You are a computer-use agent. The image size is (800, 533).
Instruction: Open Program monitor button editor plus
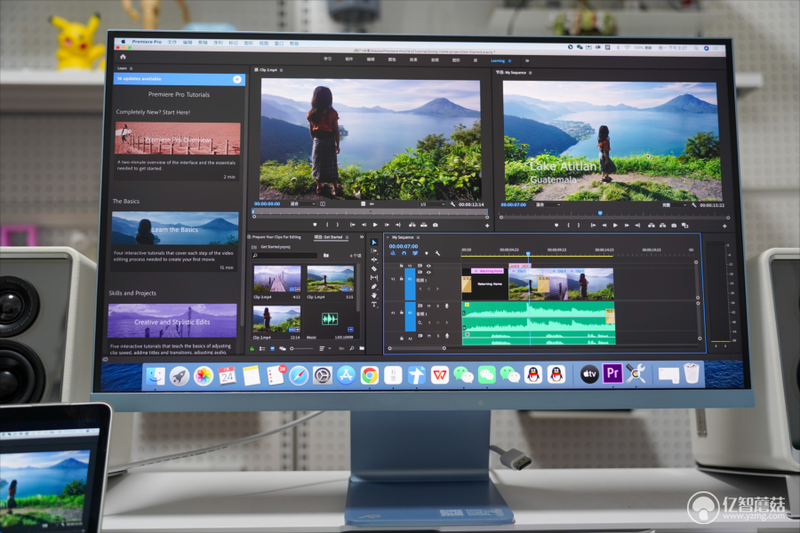pyautogui.click(x=724, y=225)
